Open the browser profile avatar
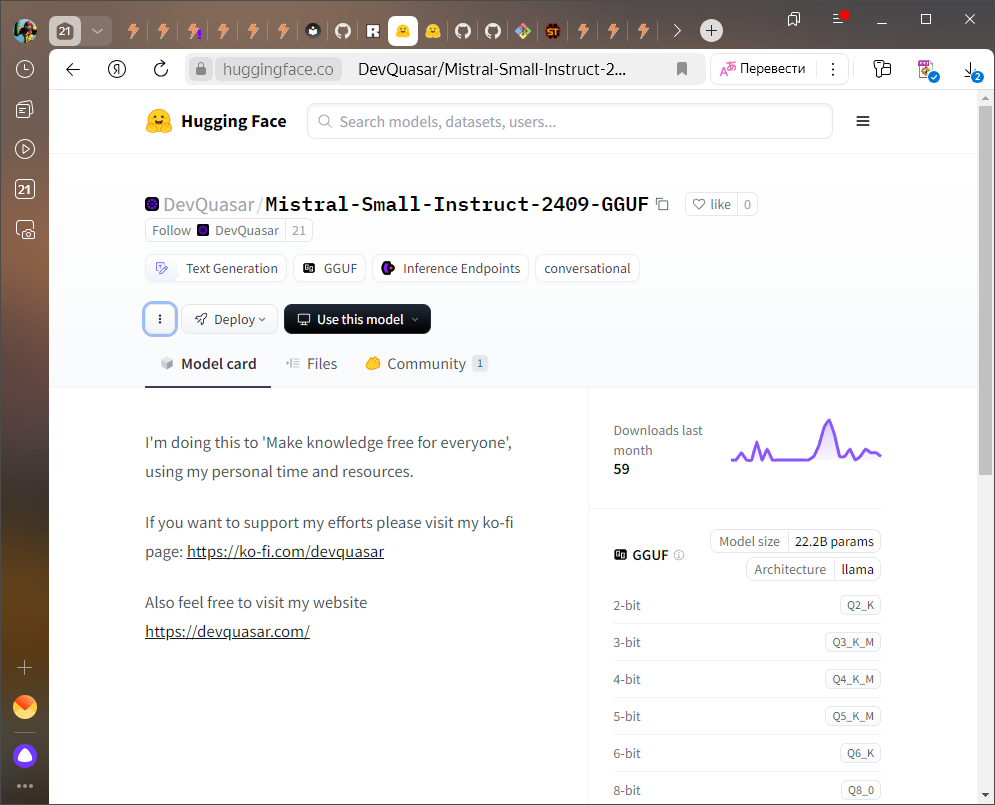Image resolution: width=995 pixels, height=805 pixels. pyautogui.click(x=25, y=30)
